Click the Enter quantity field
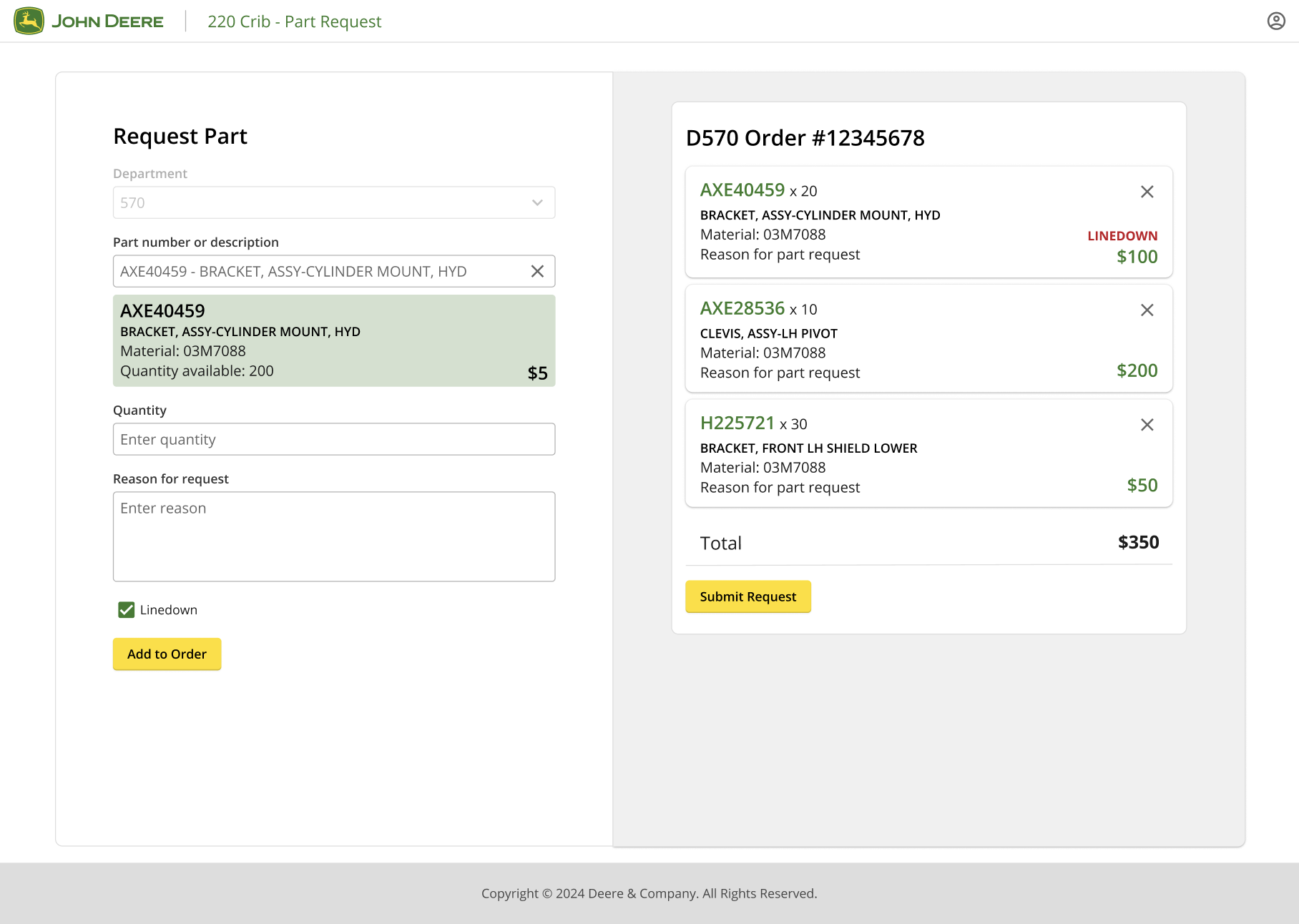Viewport: 1299px width, 924px height. (334, 439)
